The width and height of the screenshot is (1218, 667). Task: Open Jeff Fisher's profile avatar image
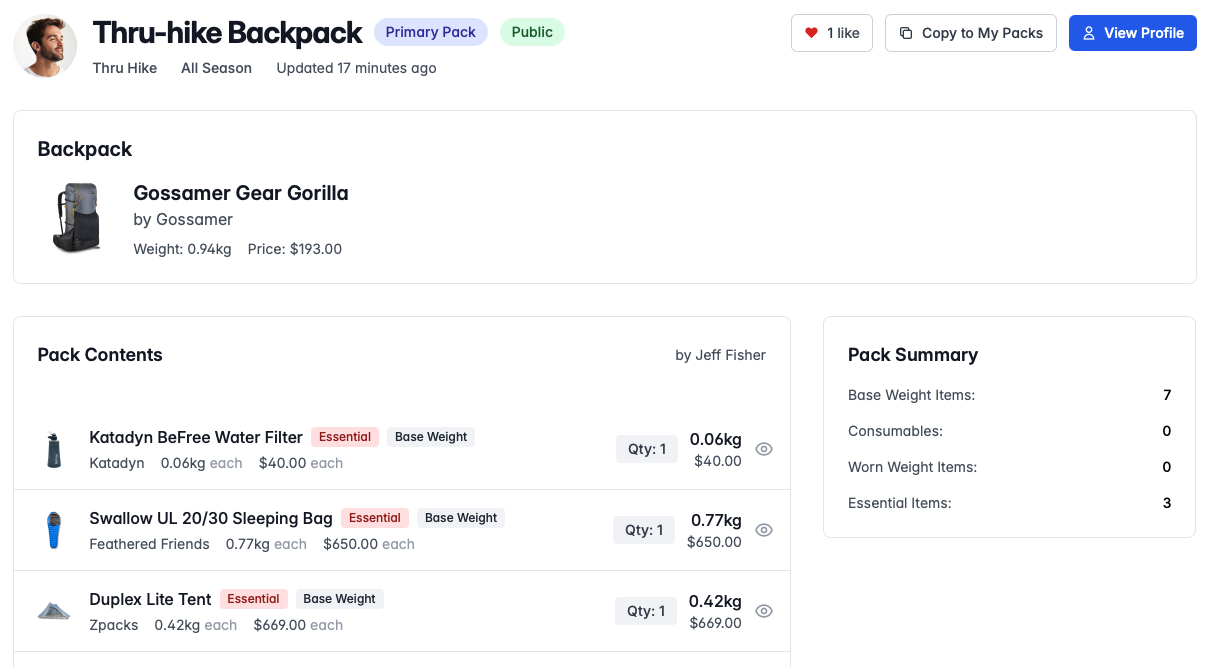[x=44, y=45]
